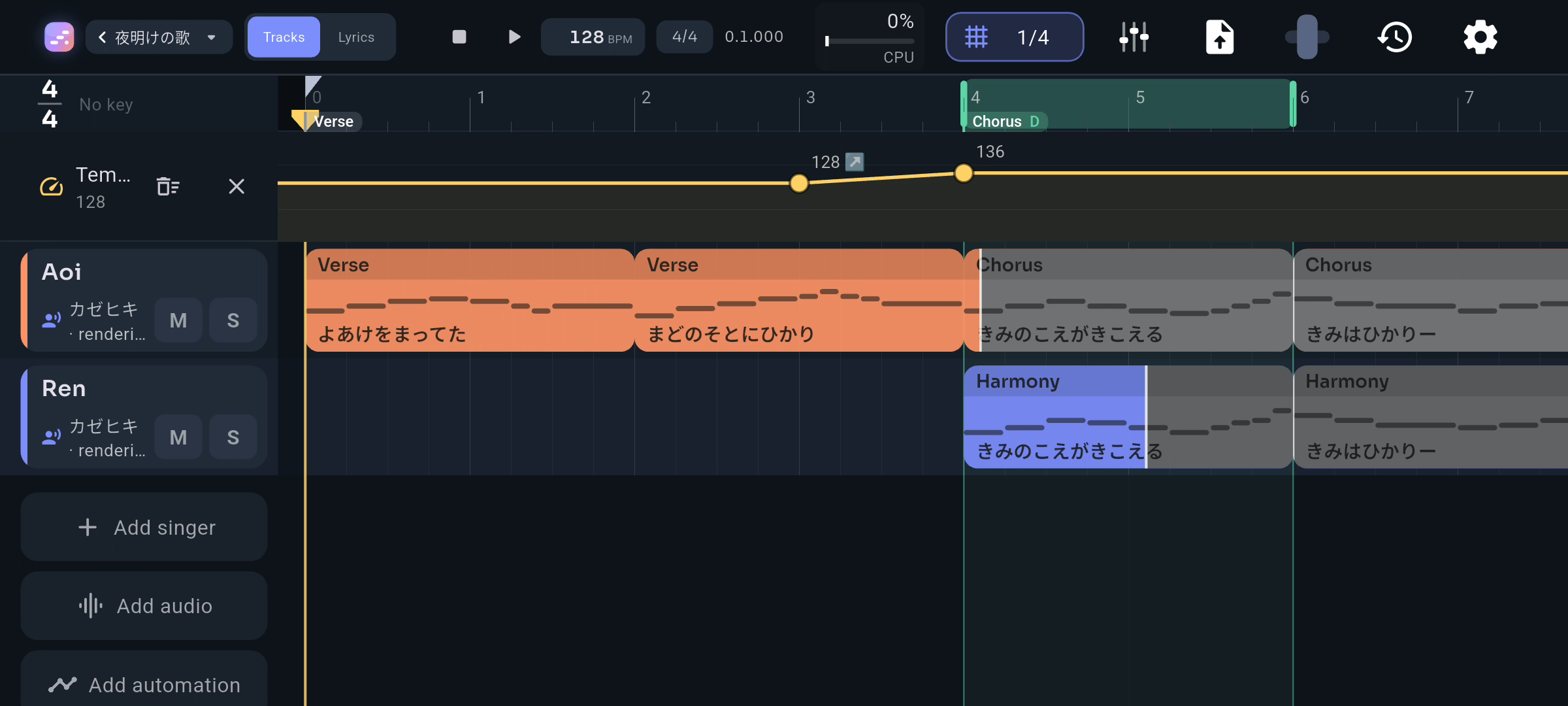Change the 4/4 time signature button
This screenshot has height=706, width=1568.
684,37
